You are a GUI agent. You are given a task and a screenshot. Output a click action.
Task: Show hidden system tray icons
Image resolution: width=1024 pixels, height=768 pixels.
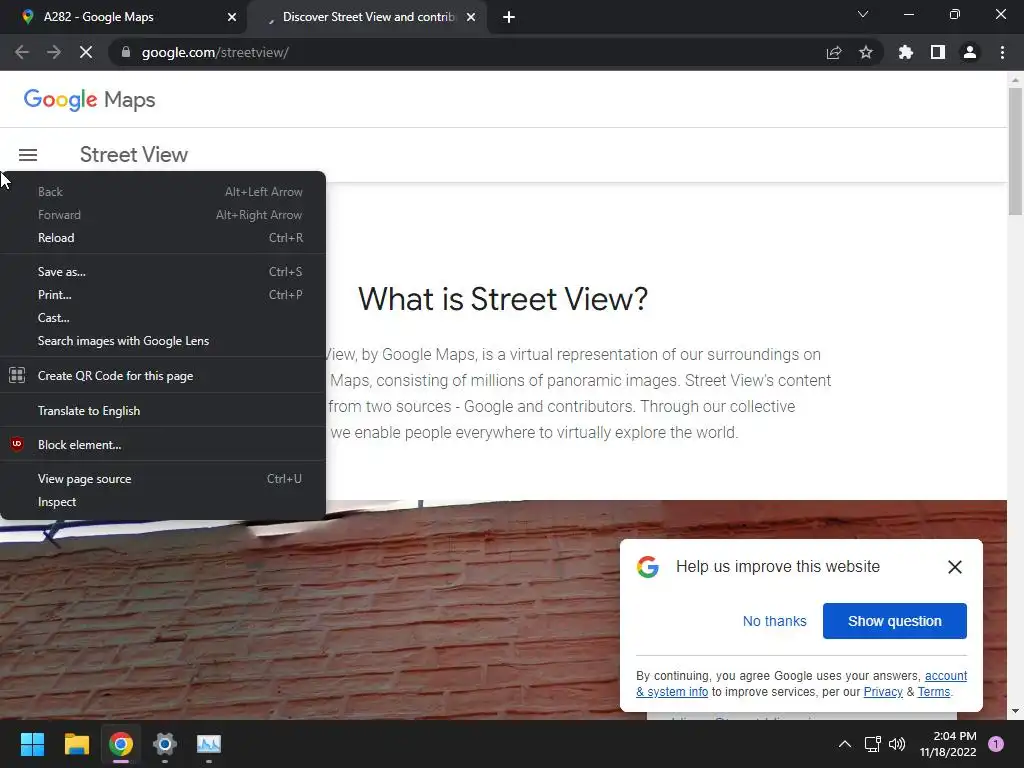[844, 744]
